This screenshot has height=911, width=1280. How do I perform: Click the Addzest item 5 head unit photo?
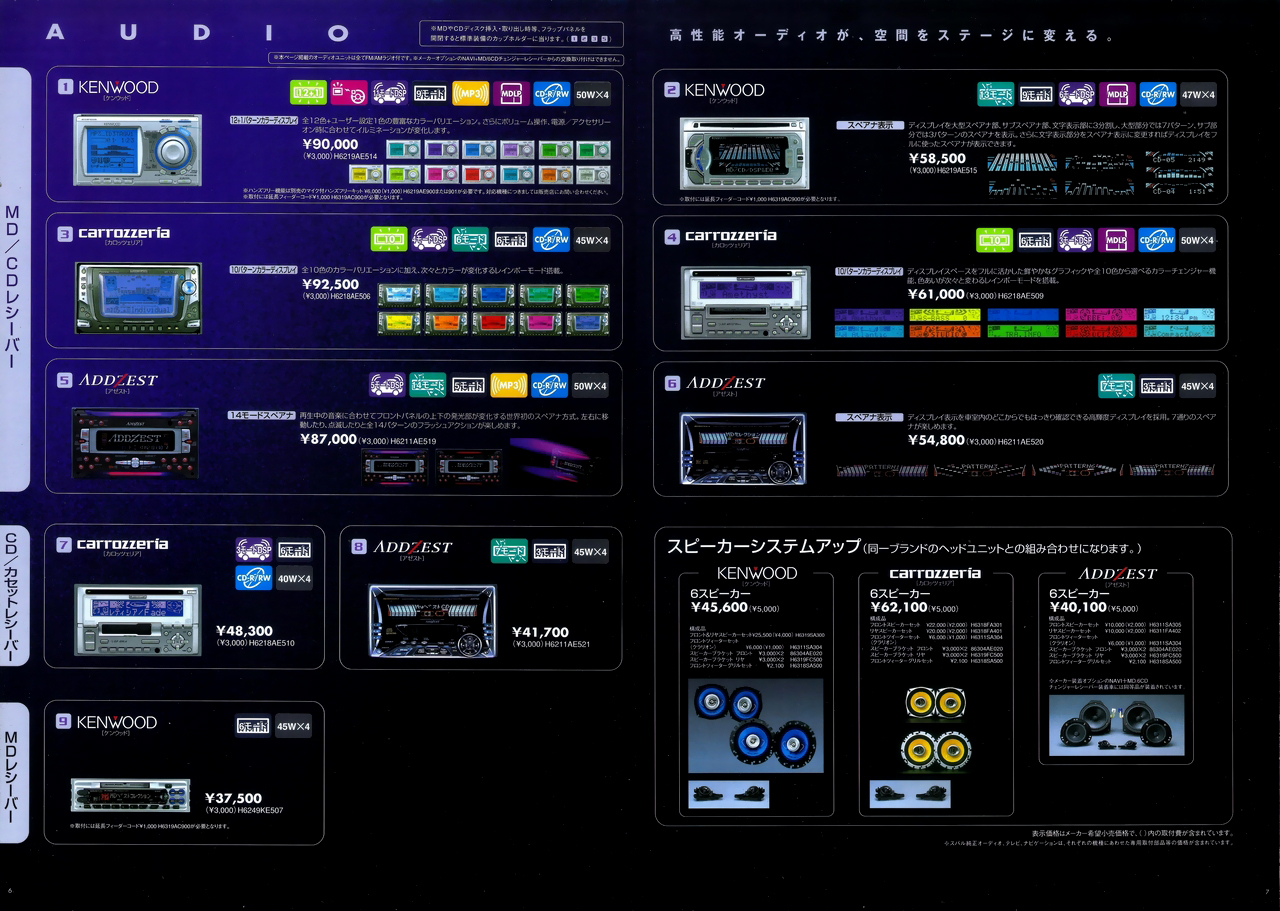(x=136, y=442)
